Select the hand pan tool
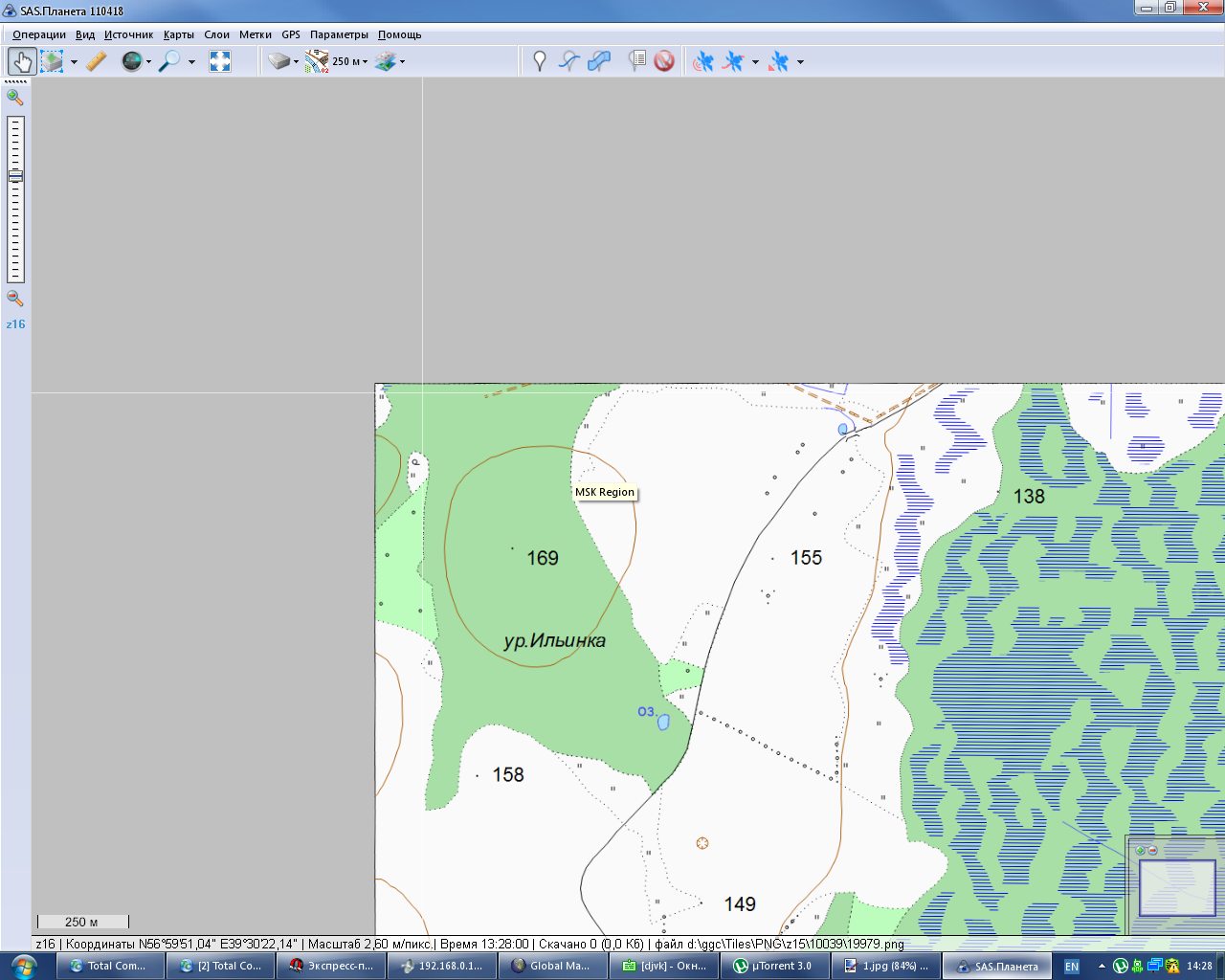The image size is (1225, 980). (21, 62)
